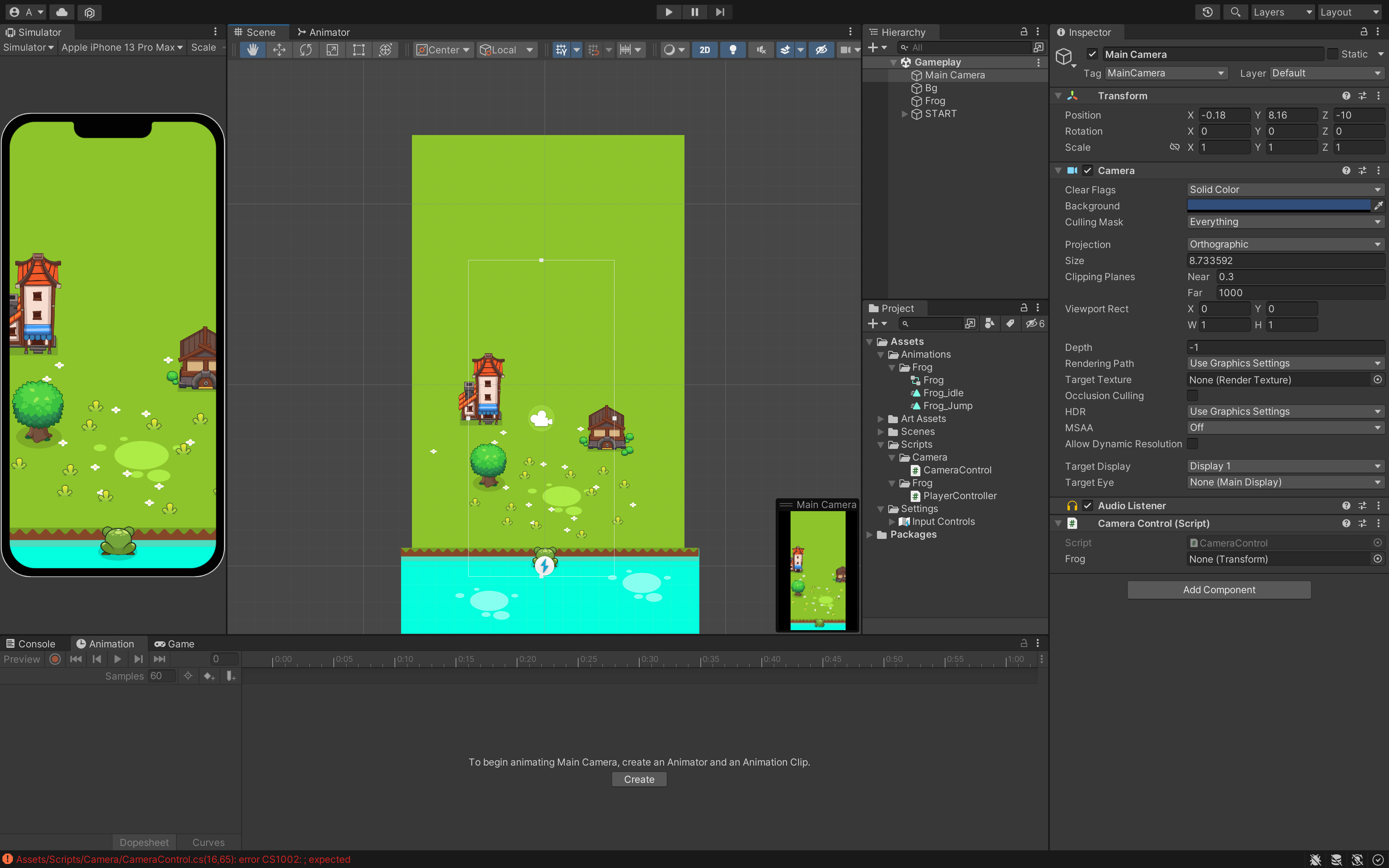1389x868 pixels.
Task: Select the Rect transform tool
Action: point(359,50)
